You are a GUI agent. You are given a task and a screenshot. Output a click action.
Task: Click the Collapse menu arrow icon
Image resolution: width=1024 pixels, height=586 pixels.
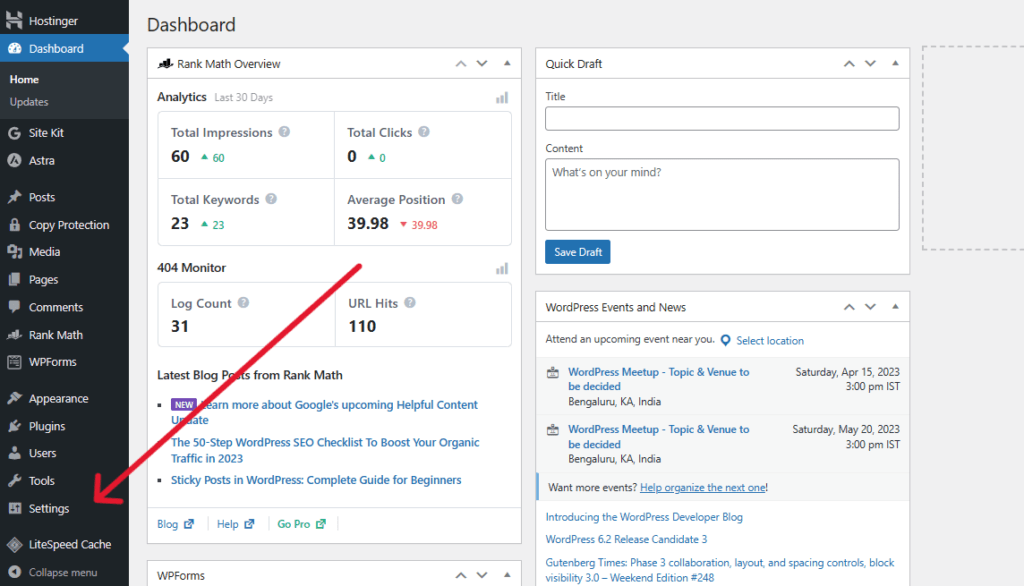(14, 572)
